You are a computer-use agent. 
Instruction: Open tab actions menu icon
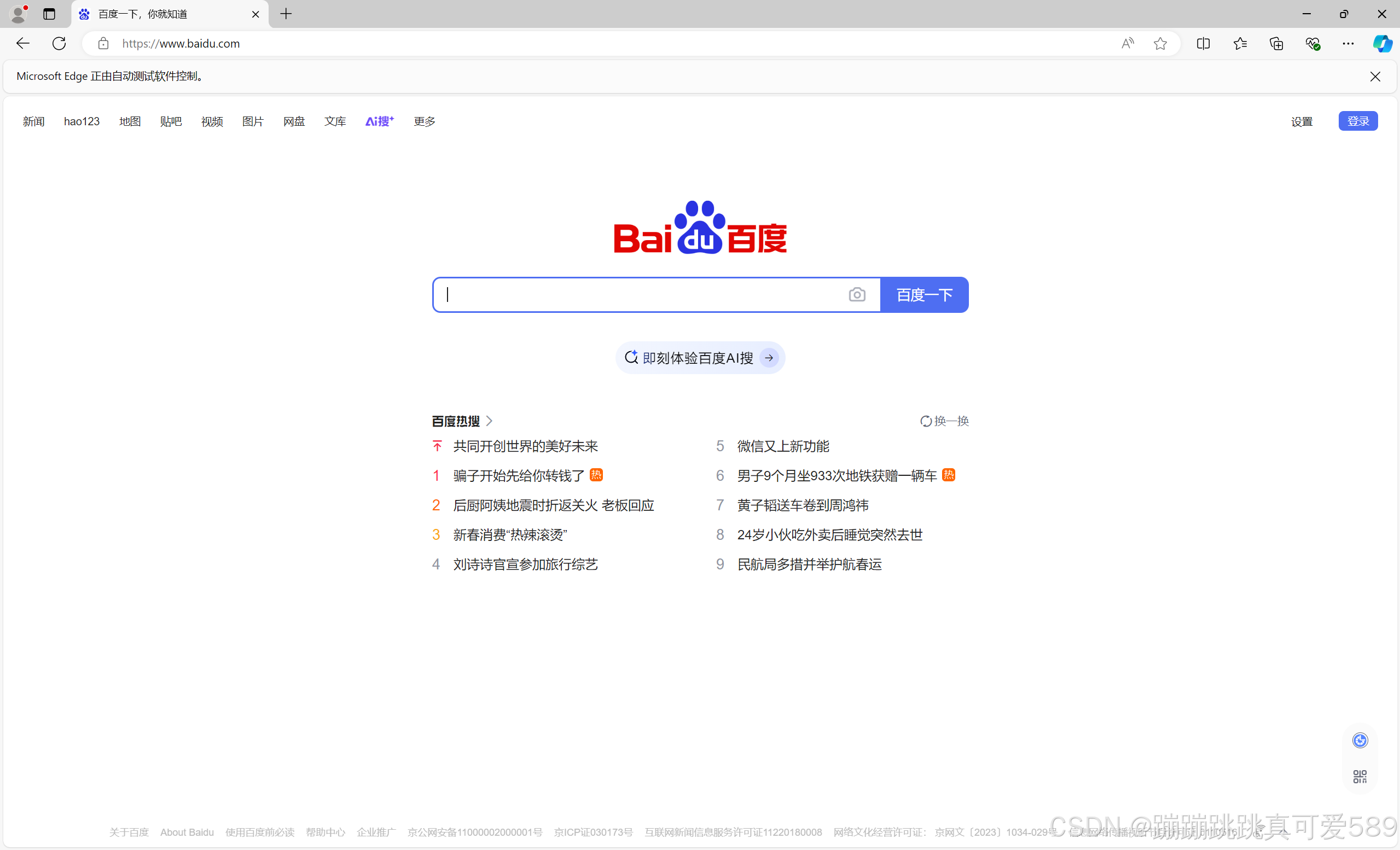pyautogui.click(x=49, y=14)
